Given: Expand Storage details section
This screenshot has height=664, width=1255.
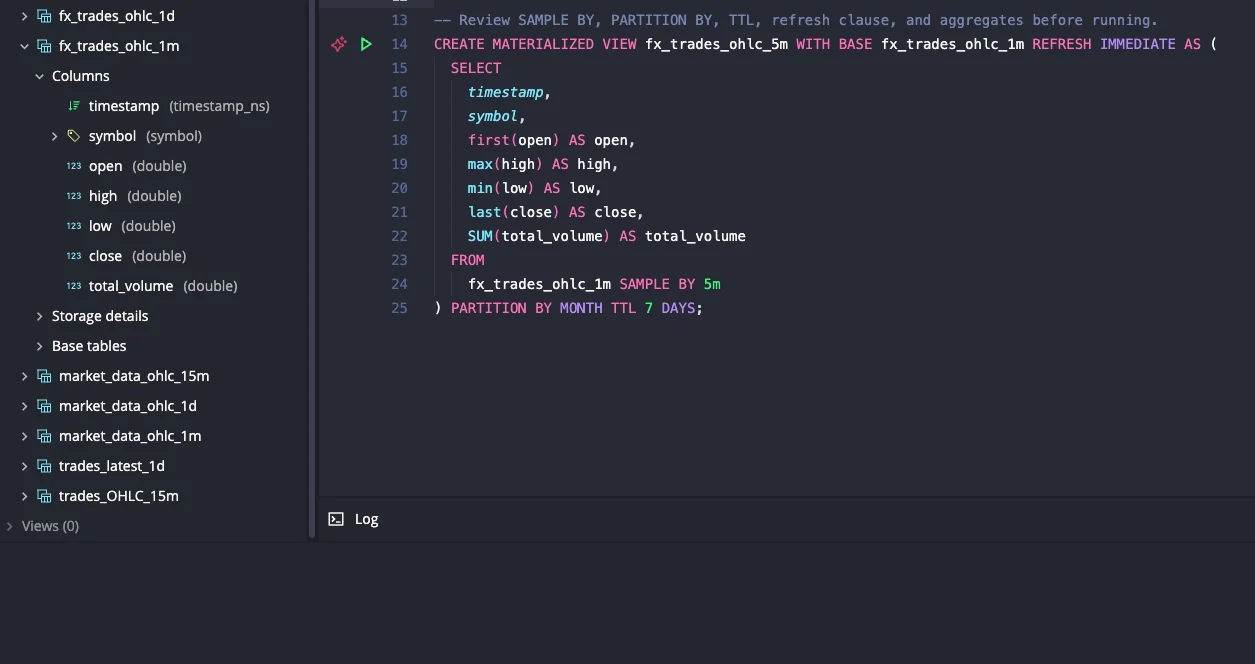Looking at the screenshot, I should (40, 316).
